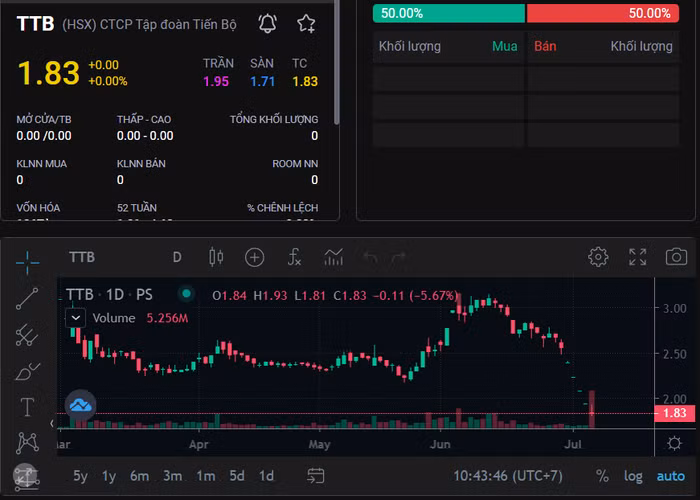Switch chart range to 6m
Viewport: 700px width, 500px height.
(139, 476)
